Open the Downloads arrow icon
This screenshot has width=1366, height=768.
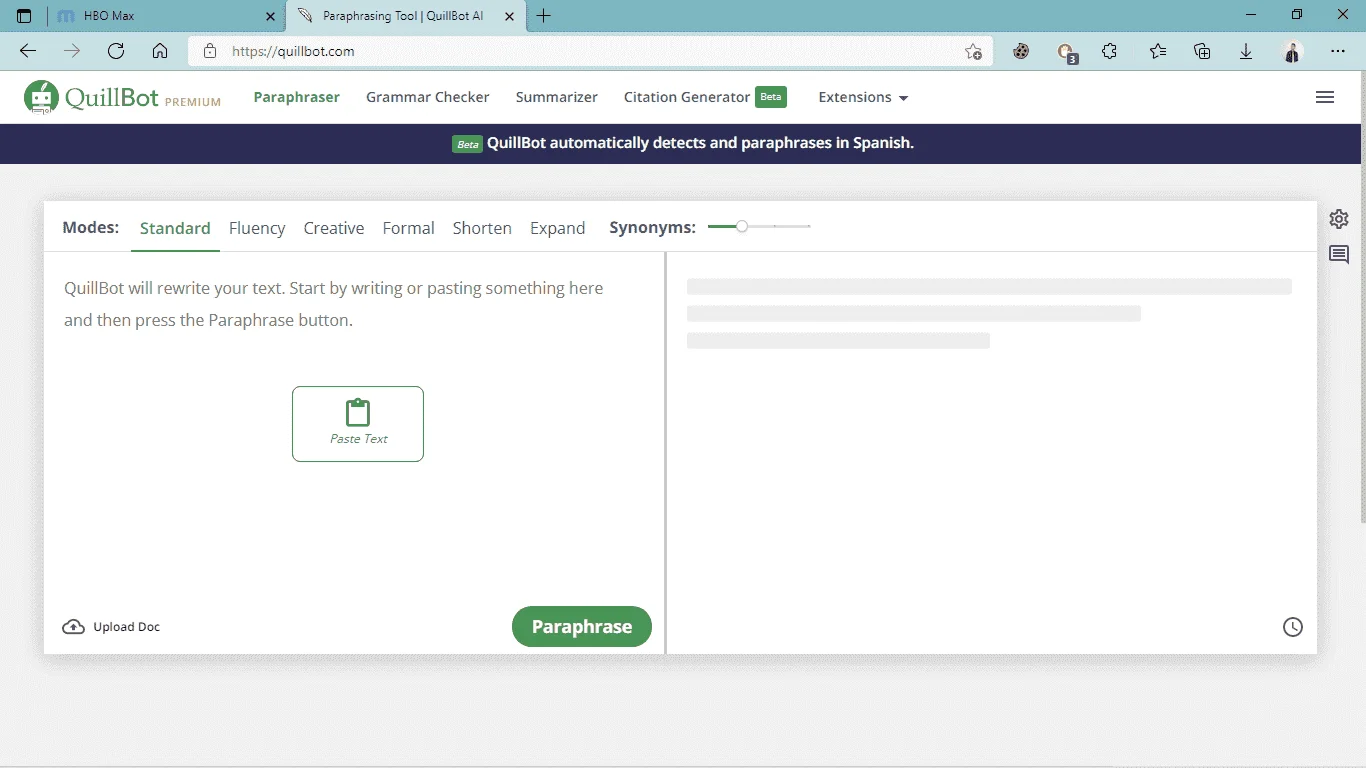[1246, 51]
